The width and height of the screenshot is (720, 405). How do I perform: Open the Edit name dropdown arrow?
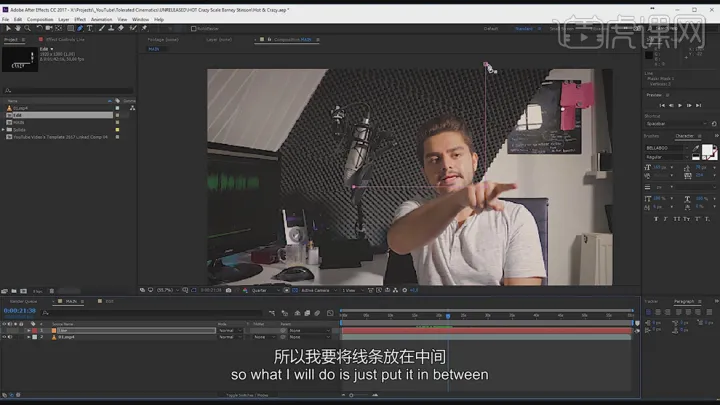coord(52,49)
